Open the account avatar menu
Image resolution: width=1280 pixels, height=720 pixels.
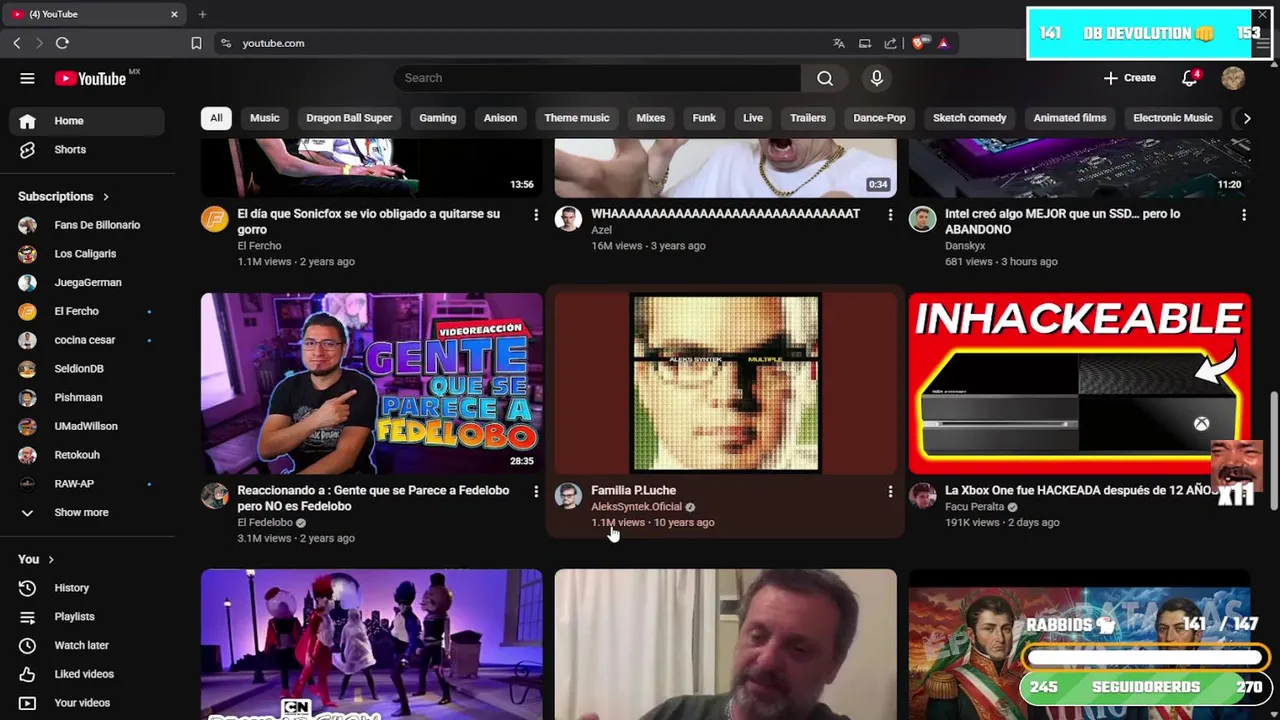[x=1233, y=78]
